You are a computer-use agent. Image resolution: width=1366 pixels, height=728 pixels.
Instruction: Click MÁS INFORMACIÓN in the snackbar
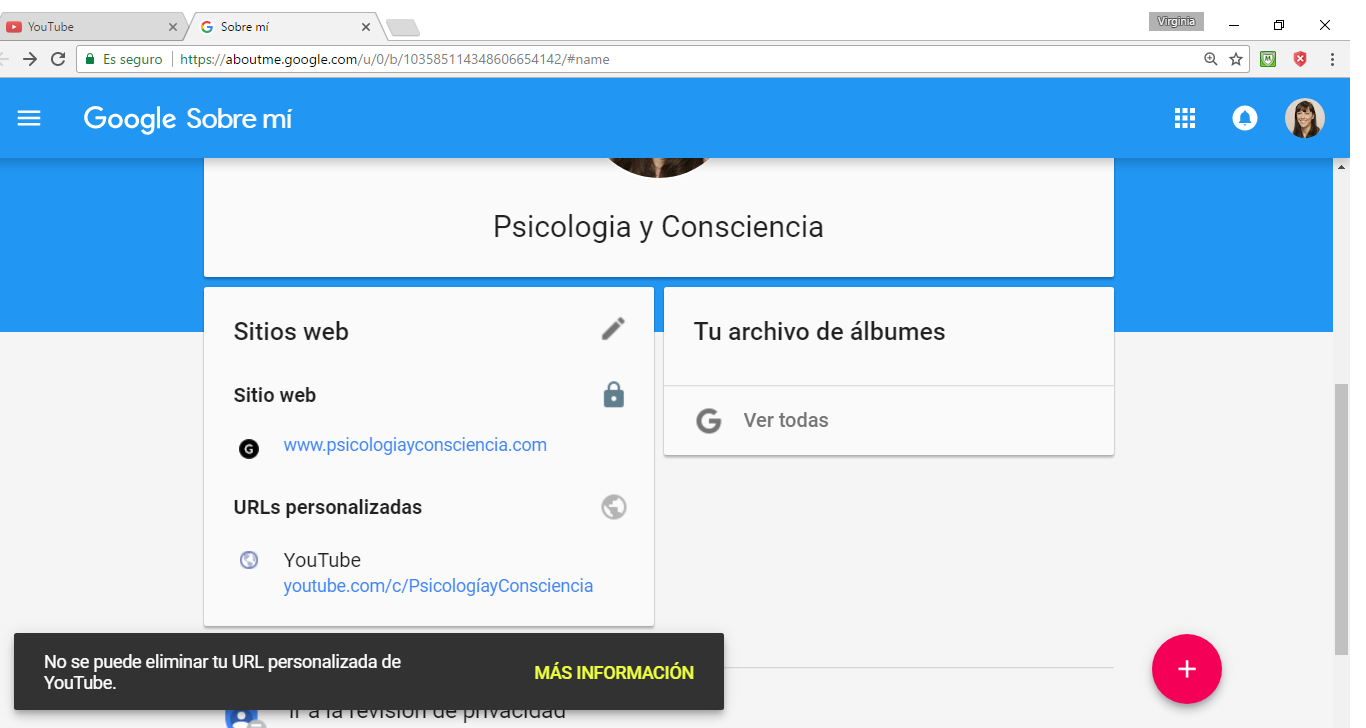pyautogui.click(x=614, y=673)
